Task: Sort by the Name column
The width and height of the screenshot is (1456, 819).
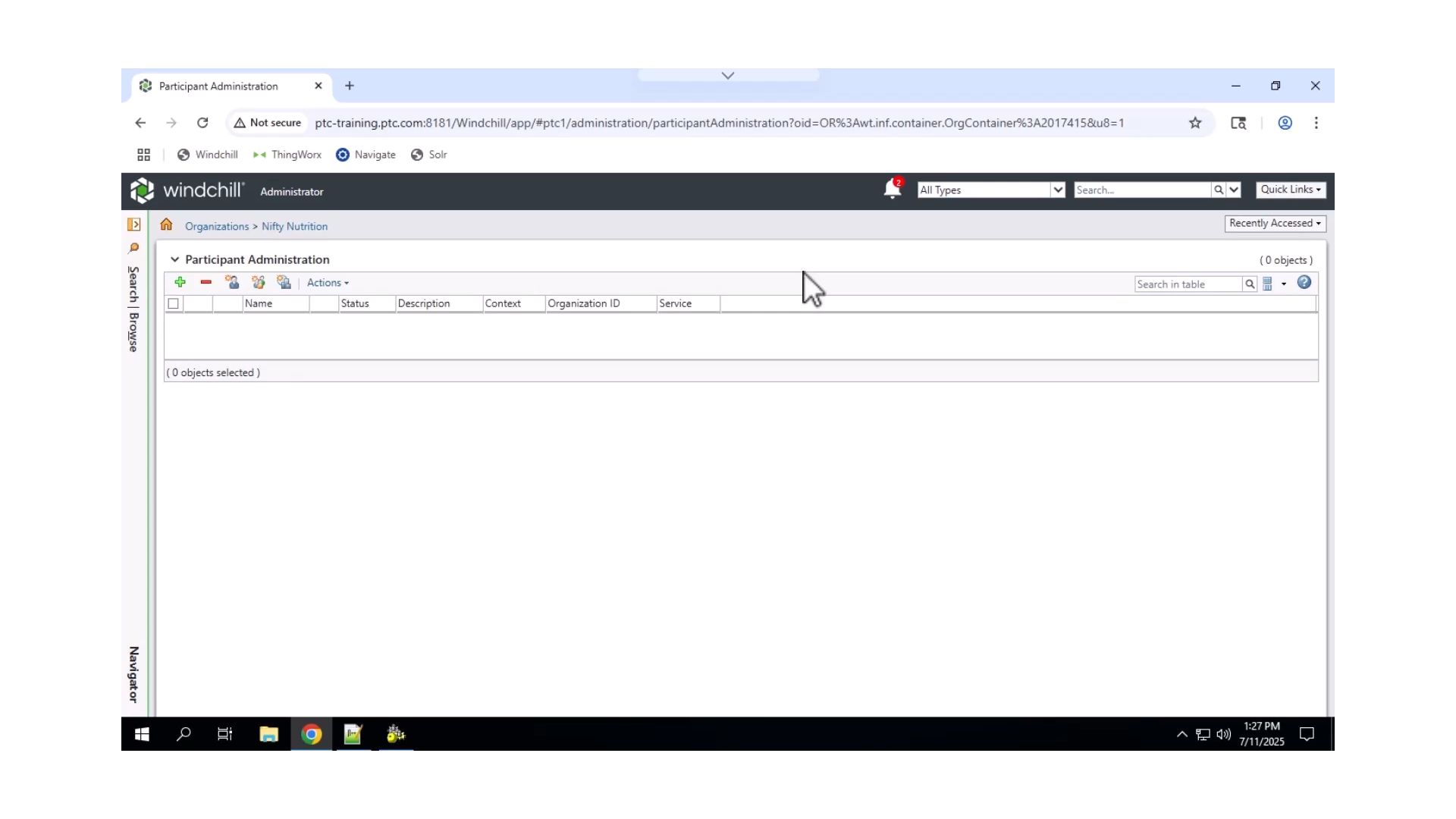Action: click(275, 303)
